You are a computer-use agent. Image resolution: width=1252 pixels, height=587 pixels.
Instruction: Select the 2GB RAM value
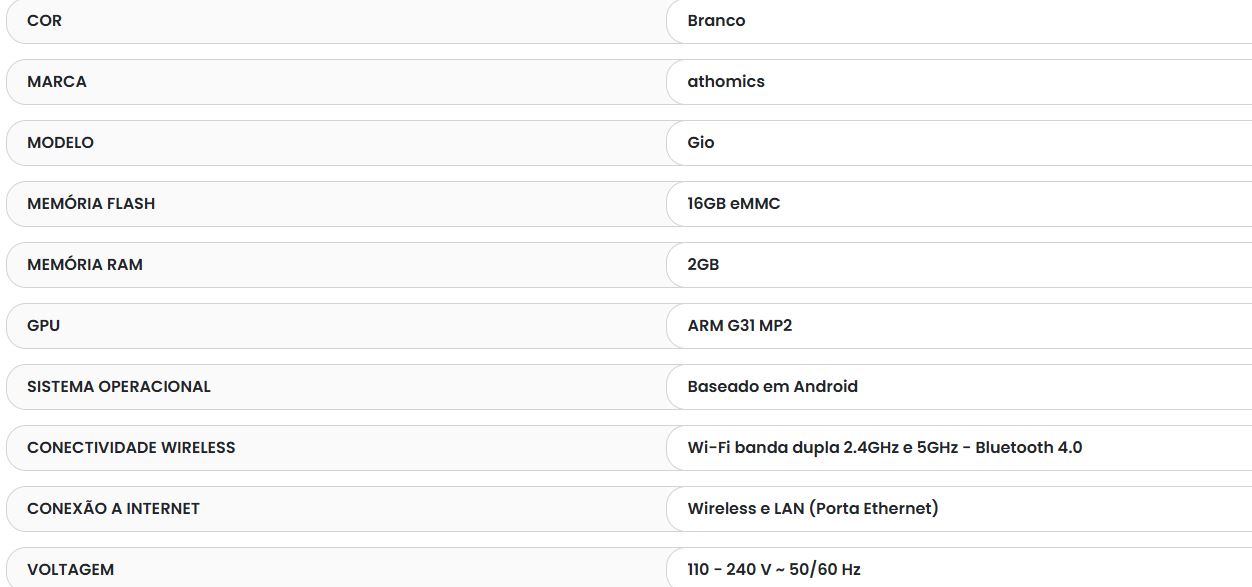(703, 265)
